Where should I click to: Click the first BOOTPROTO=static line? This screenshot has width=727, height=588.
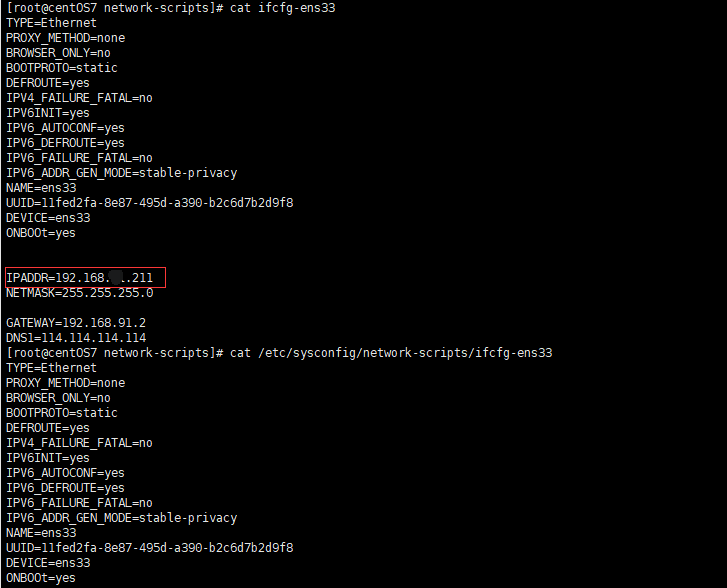[x=62, y=68]
